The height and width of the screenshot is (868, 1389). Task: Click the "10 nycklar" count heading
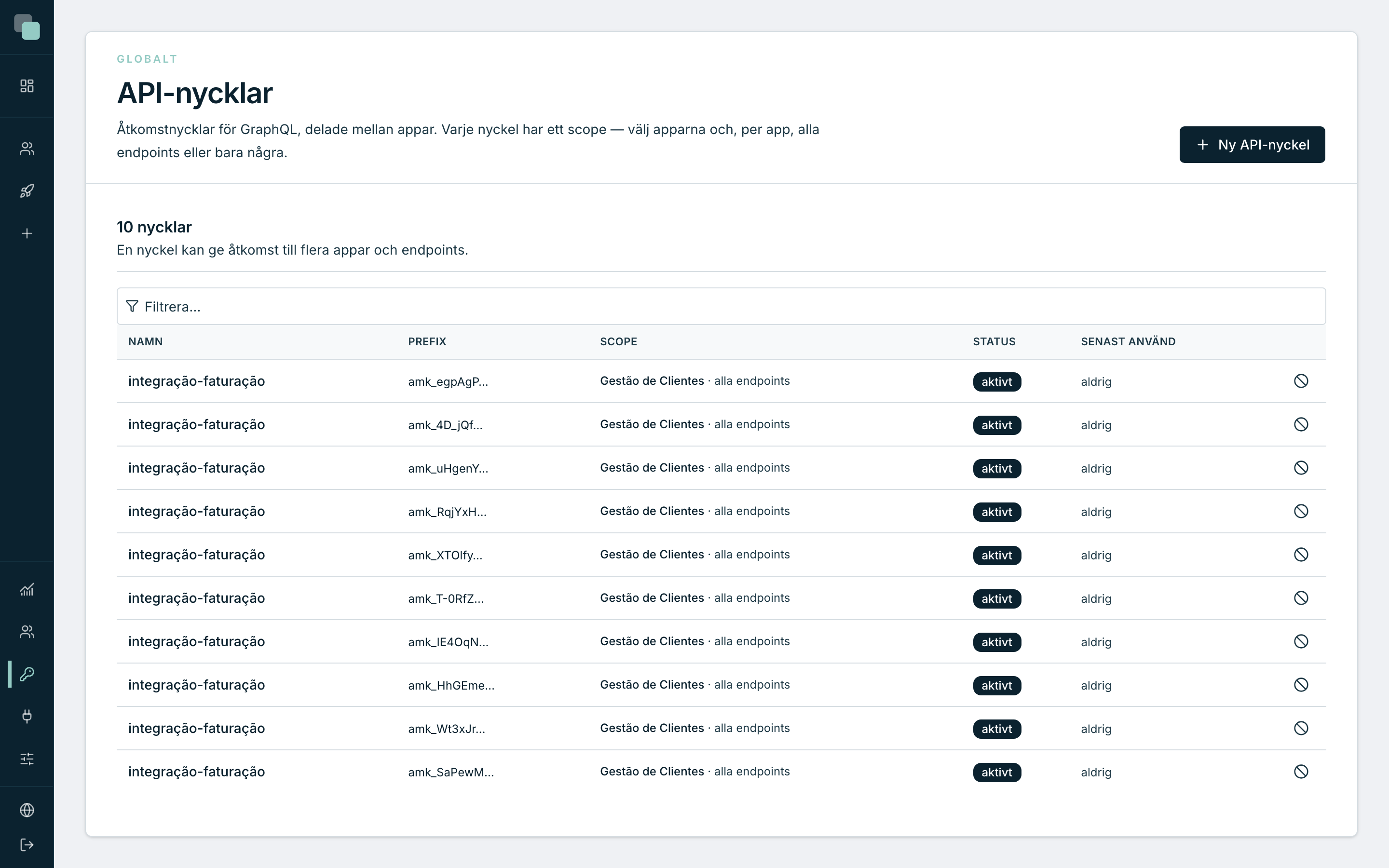(x=154, y=227)
